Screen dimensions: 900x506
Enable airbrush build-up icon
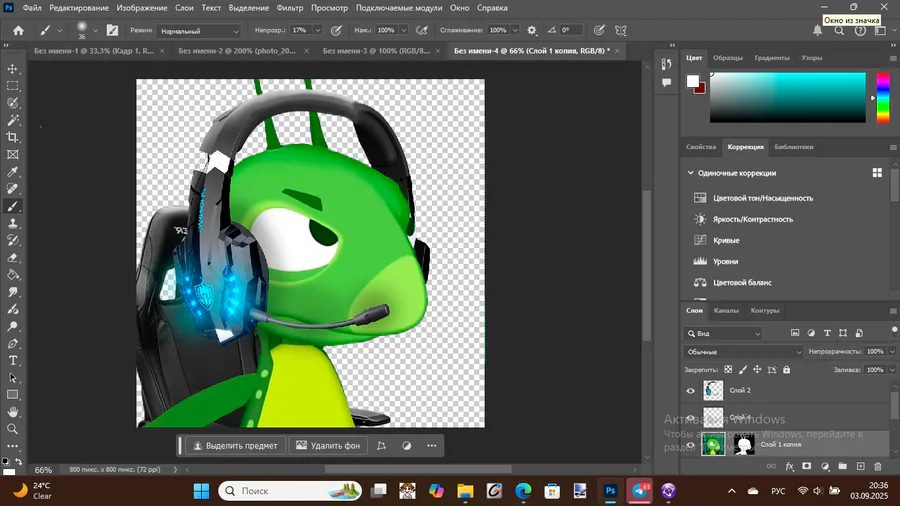[422, 30]
